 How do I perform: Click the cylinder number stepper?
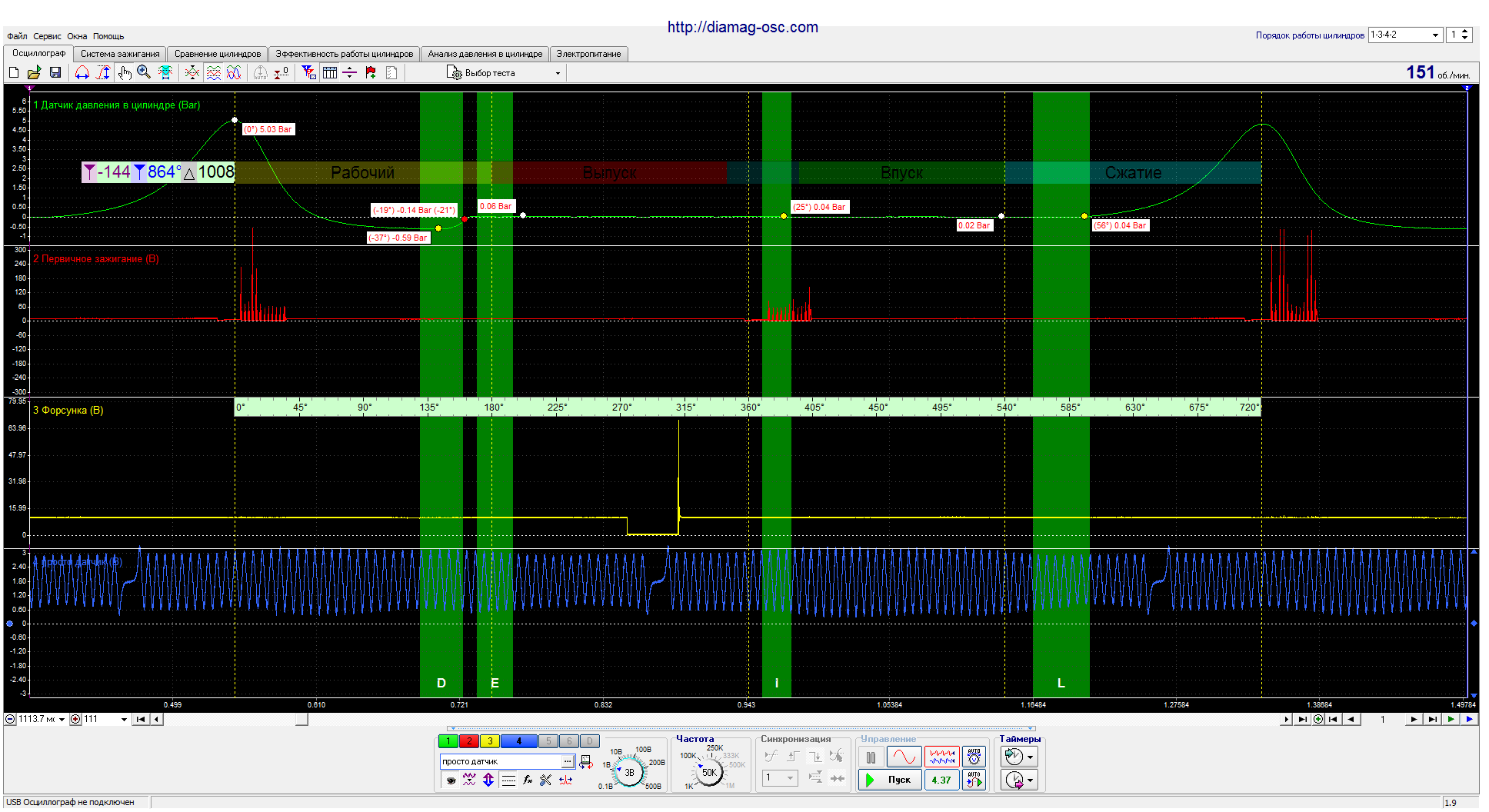[x=1464, y=35]
